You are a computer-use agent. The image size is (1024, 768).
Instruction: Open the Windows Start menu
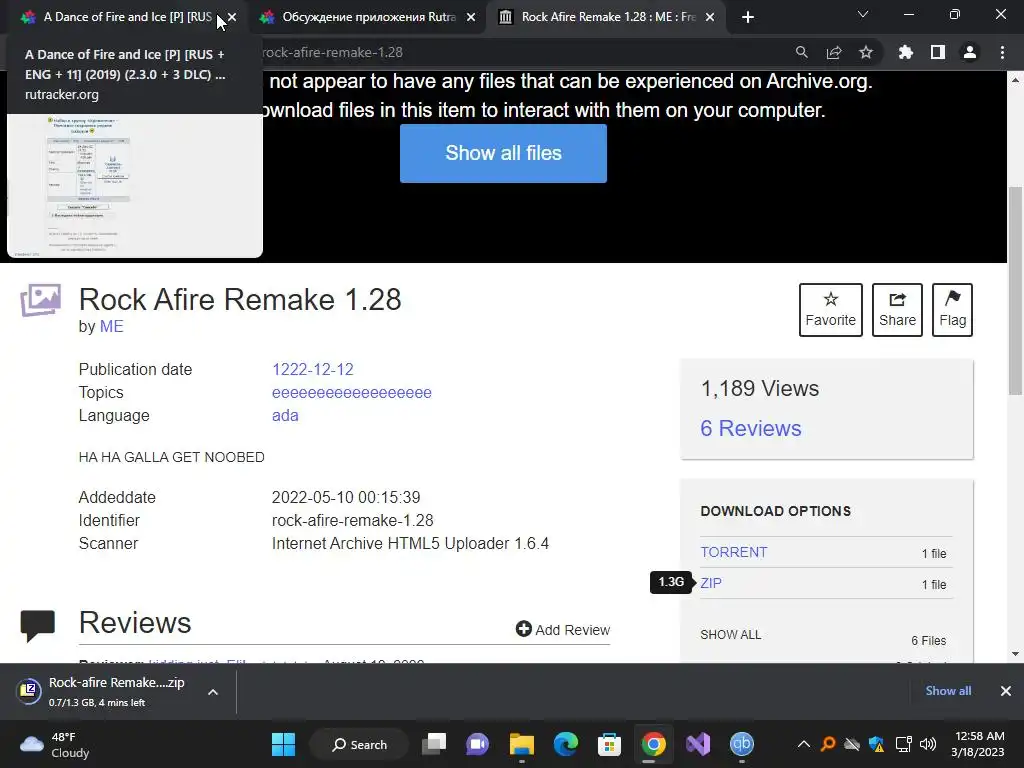pos(283,744)
